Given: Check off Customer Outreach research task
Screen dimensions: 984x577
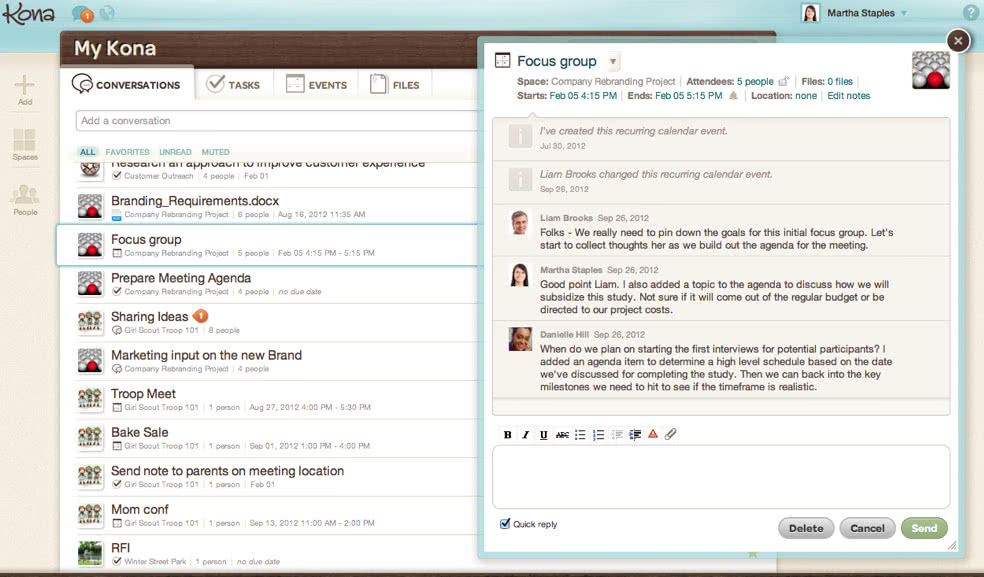Looking at the screenshot, I should [117, 176].
